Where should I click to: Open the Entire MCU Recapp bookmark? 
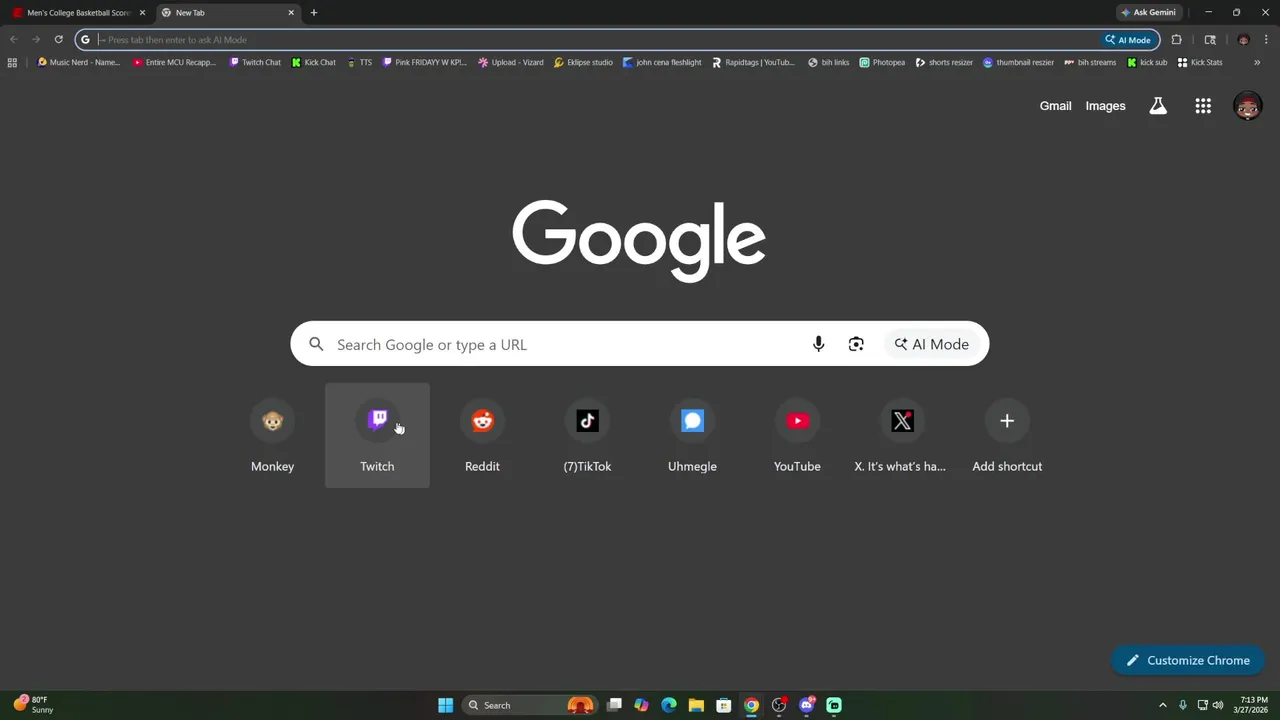[174, 62]
